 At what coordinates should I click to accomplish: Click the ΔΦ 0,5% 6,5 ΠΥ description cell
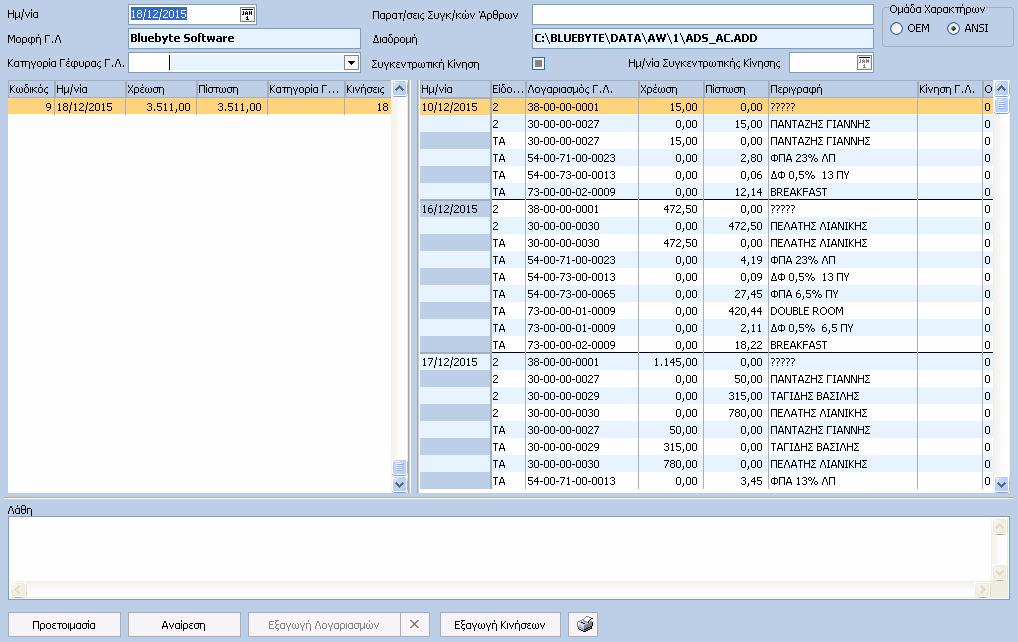tap(843, 328)
